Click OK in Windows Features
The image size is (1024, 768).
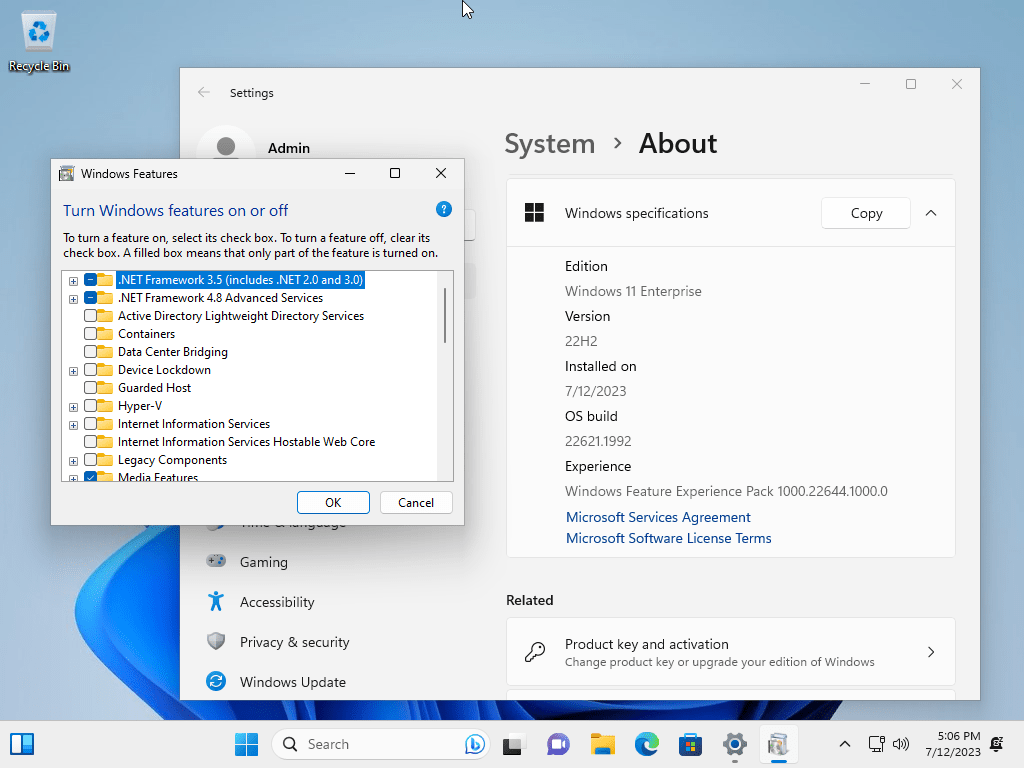coord(333,502)
